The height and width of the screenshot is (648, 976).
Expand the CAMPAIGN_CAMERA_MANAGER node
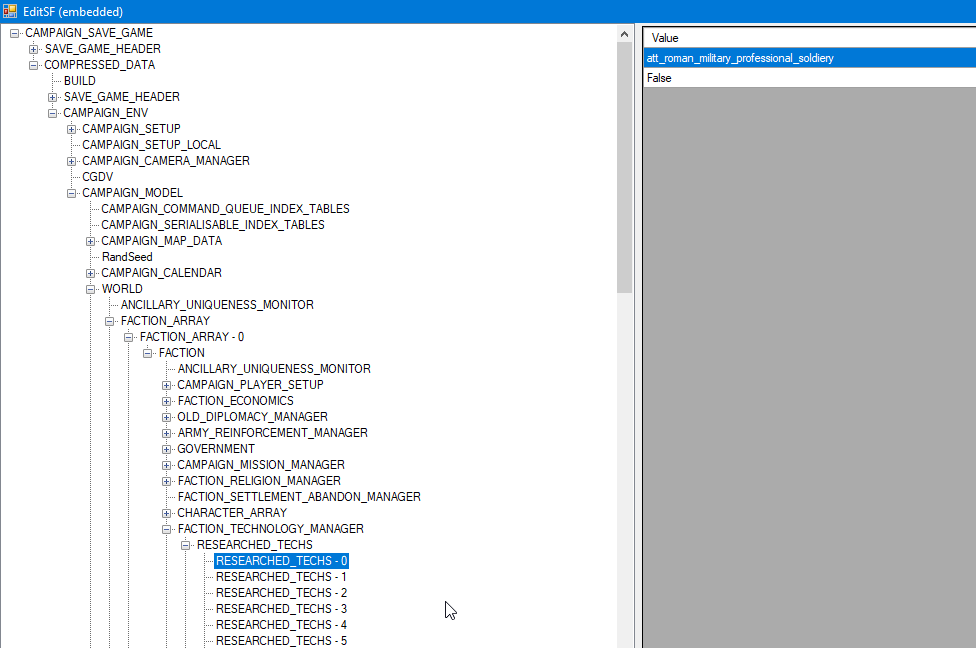click(x=72, y=161)
